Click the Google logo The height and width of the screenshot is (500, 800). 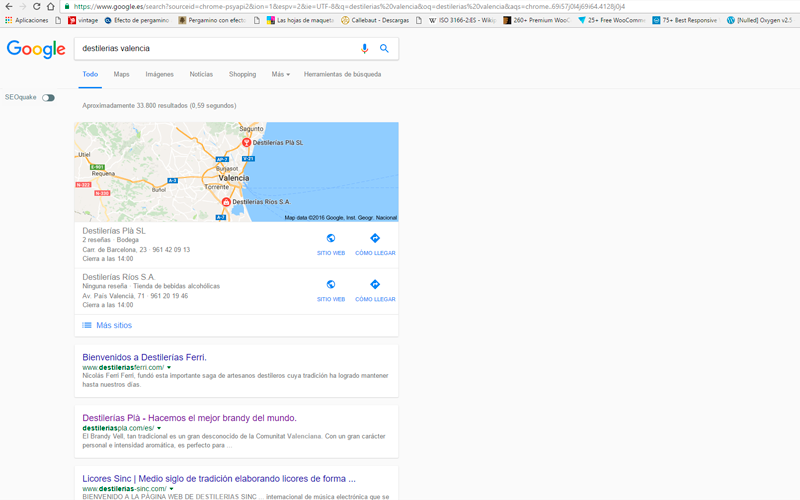36,49
